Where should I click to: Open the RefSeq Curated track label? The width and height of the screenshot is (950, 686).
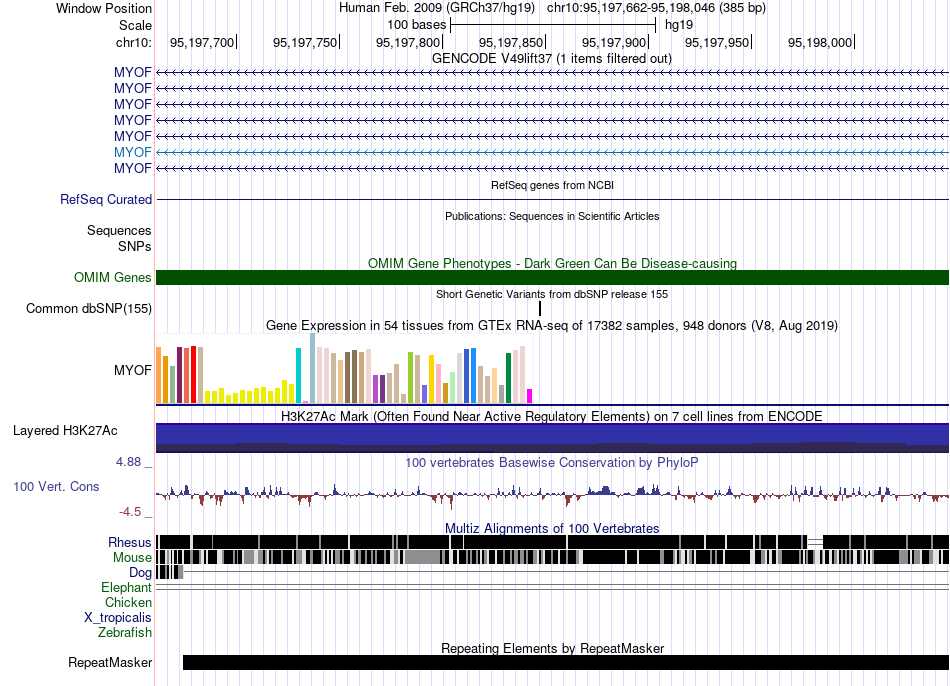105,199
